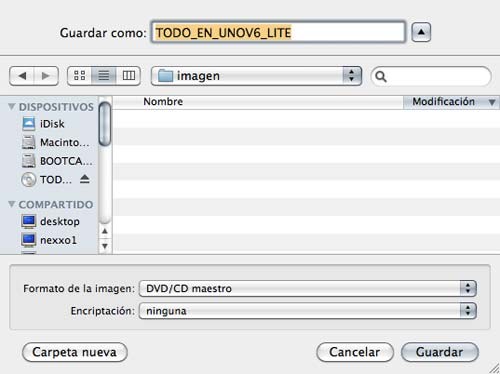Click the Guardar button
This screenshot has height=374, width=500.
440,352
